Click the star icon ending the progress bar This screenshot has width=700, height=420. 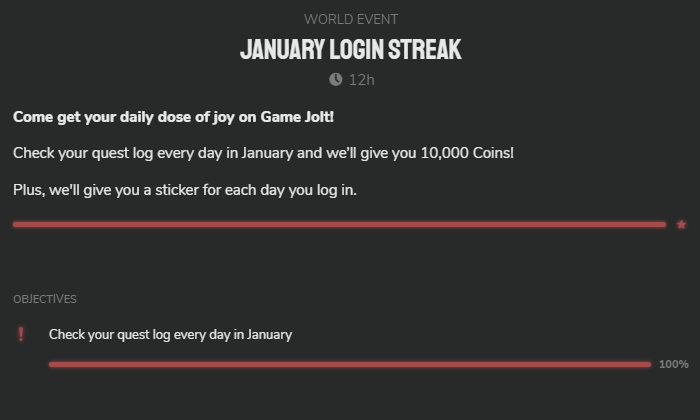681,225
